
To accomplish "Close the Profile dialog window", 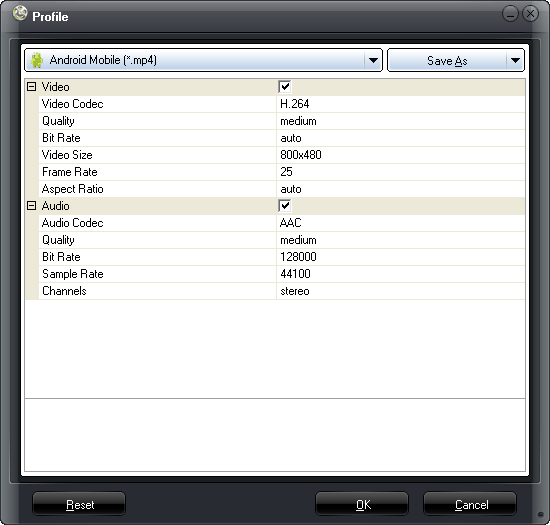I will [530, 14].
